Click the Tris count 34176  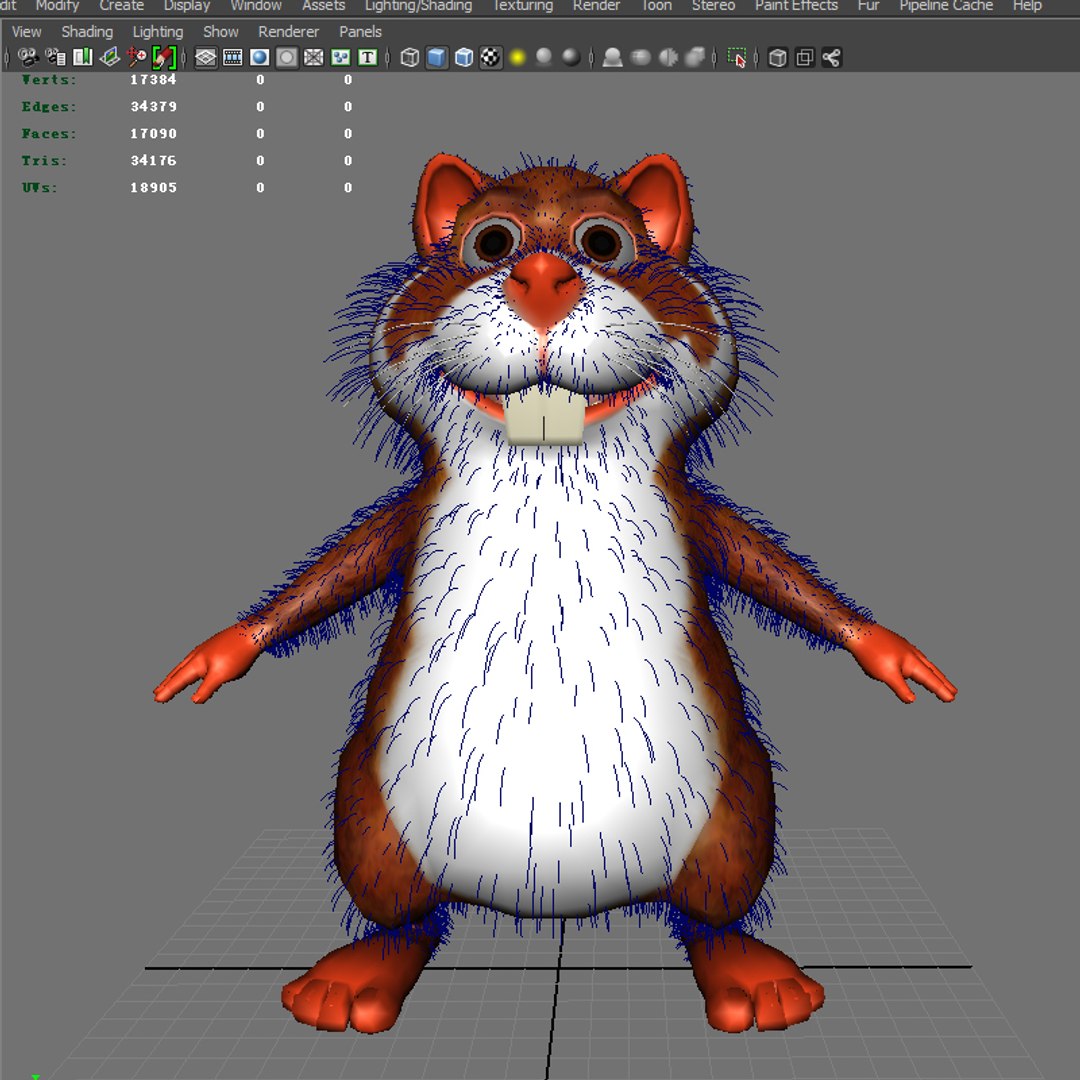[x=154, y=160]
